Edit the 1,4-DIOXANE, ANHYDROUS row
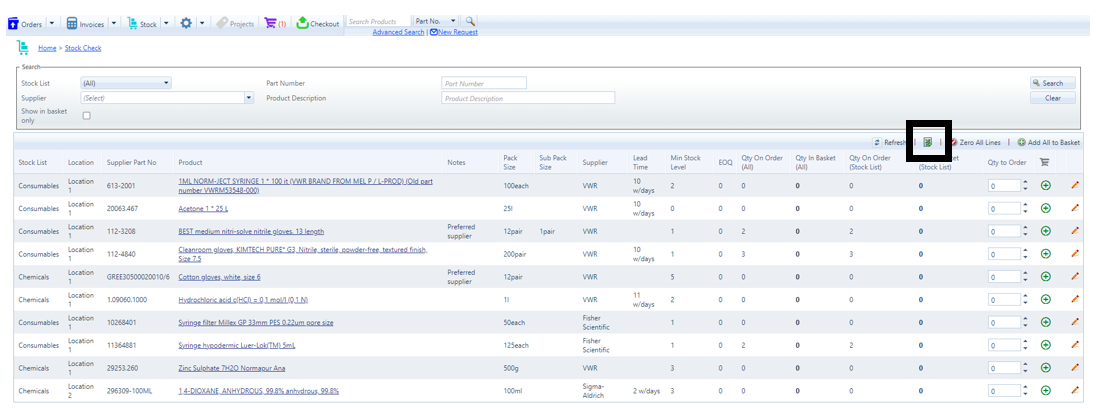 click(x=1075, y=390)
